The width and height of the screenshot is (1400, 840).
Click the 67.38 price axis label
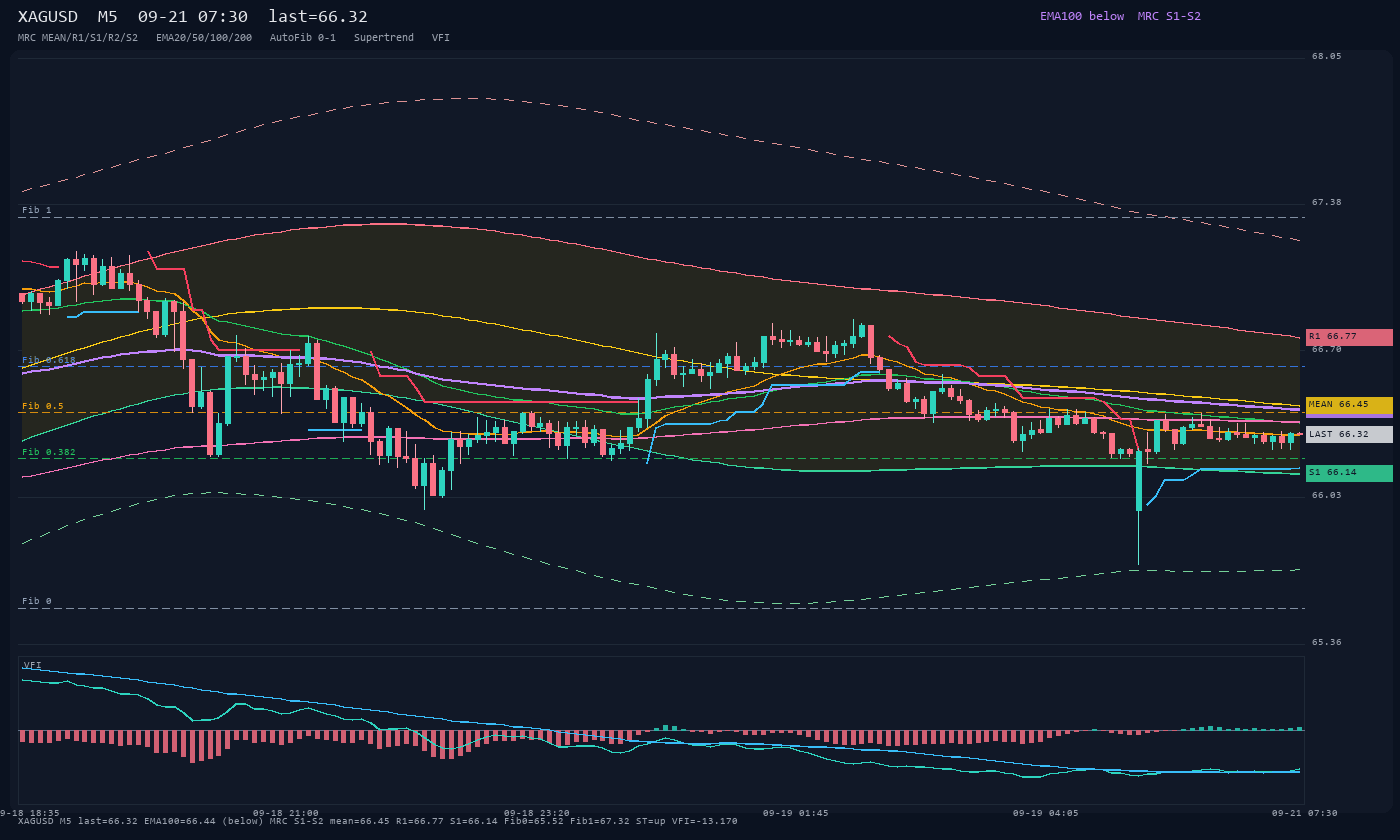coord(1327,202)
